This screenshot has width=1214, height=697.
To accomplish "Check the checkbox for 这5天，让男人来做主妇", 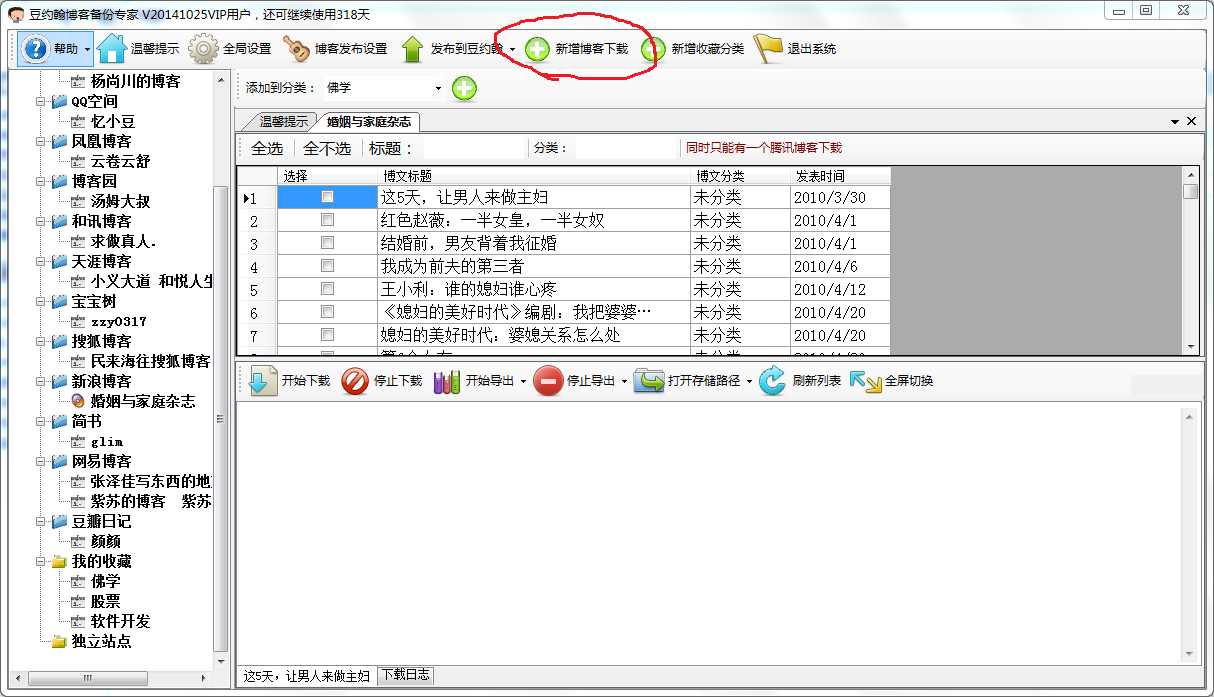I will click(326, 198).
